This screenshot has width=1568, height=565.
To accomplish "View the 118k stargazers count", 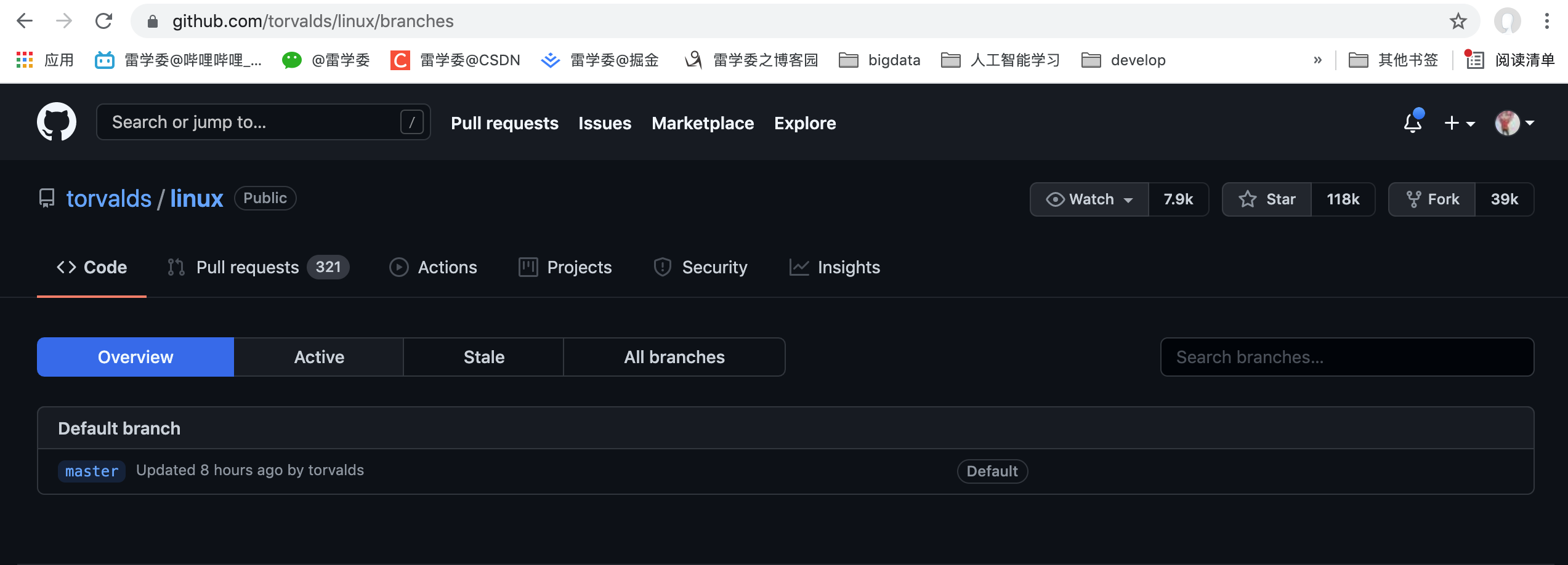I will 1343,199.
